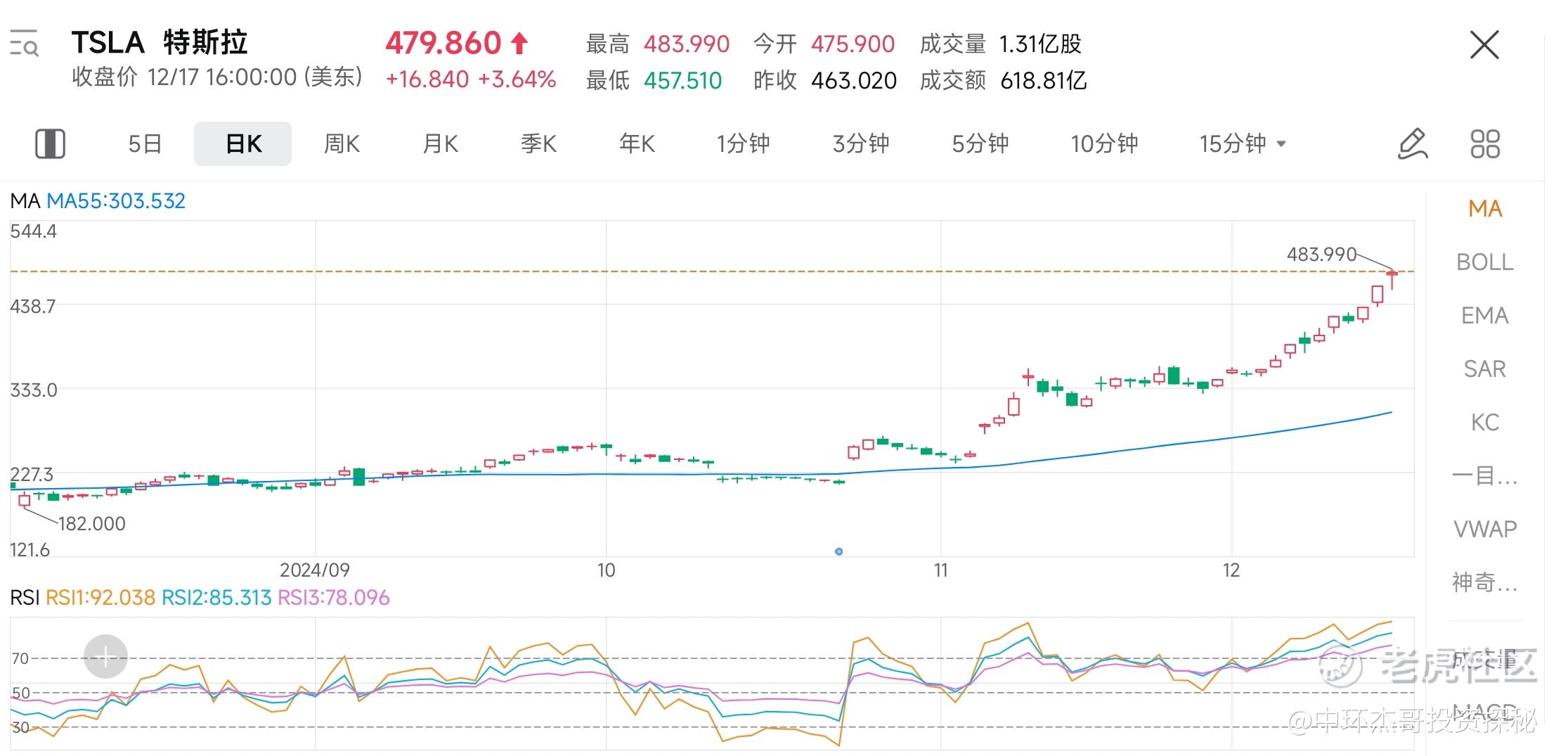Click the MA55:303.532 legend value

tap(116, 201)
